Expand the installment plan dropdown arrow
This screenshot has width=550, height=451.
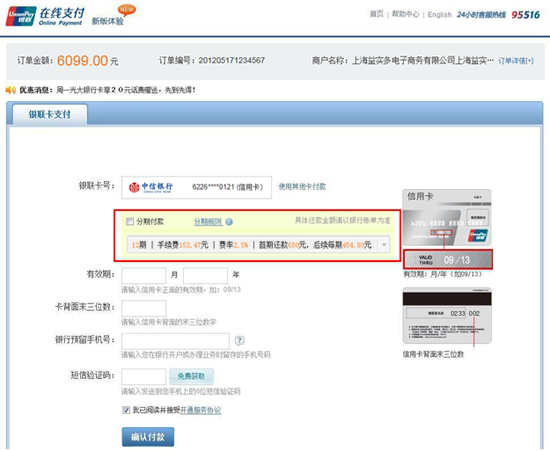pos(384,244)
